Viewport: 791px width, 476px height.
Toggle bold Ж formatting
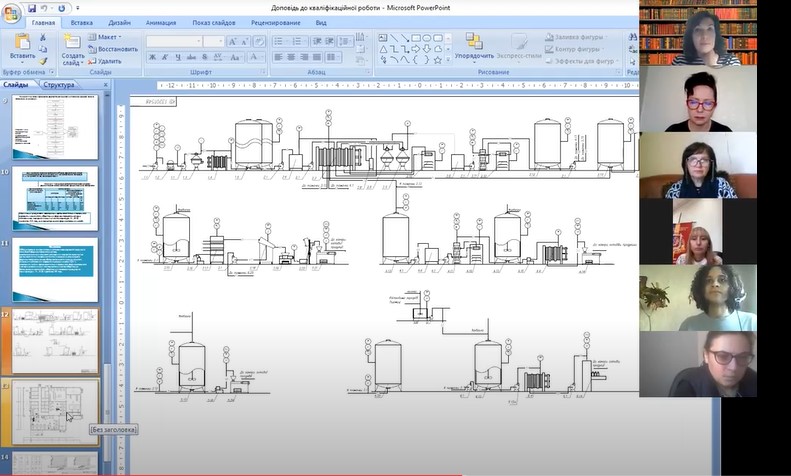(152, 58)
